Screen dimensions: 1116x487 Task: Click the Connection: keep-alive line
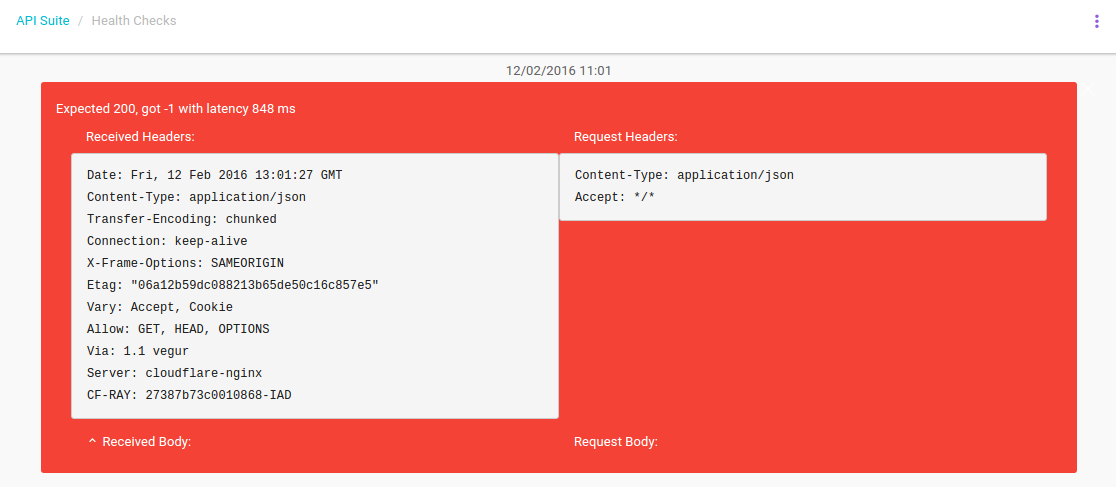point(167,241)
